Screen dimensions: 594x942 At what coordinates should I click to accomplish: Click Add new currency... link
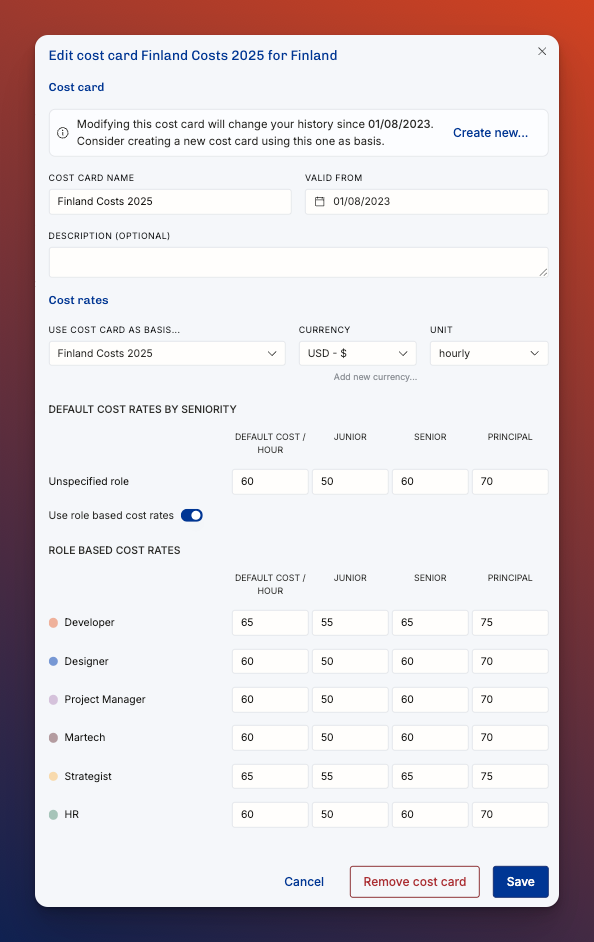pyautogui.click(x=375, y=377)
